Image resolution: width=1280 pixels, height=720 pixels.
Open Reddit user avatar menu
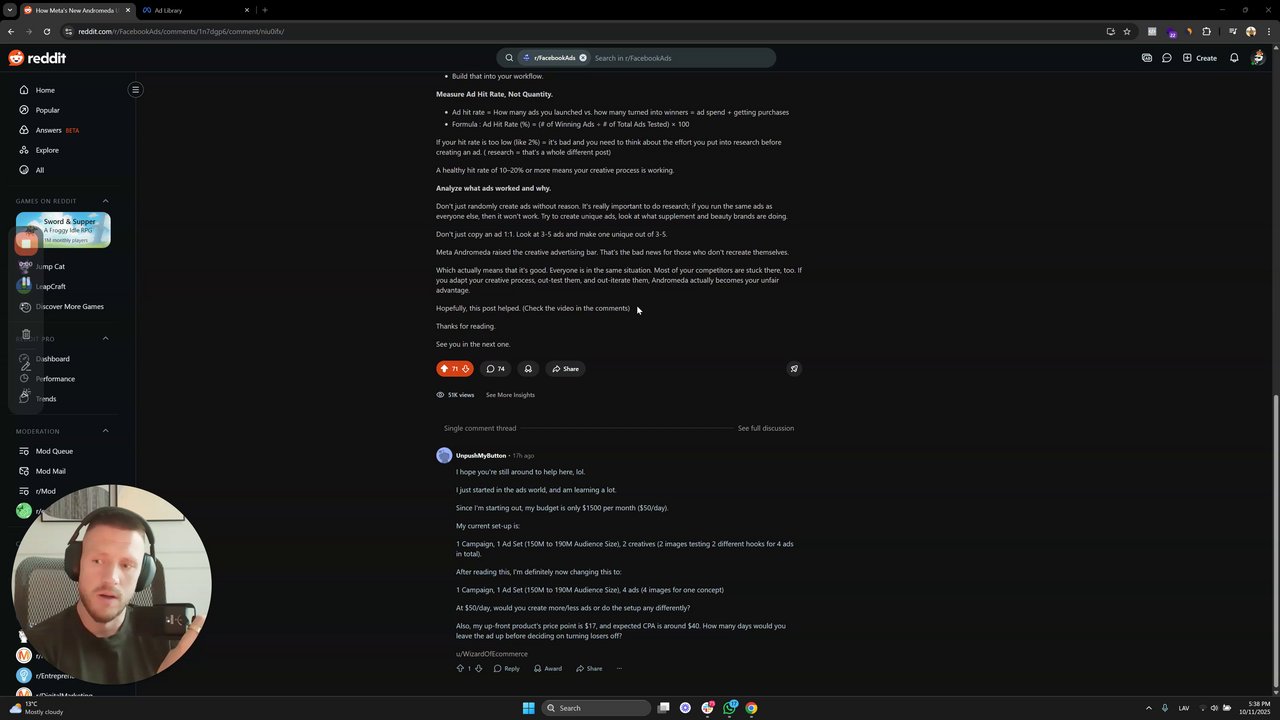click(x=1259, y=58)
